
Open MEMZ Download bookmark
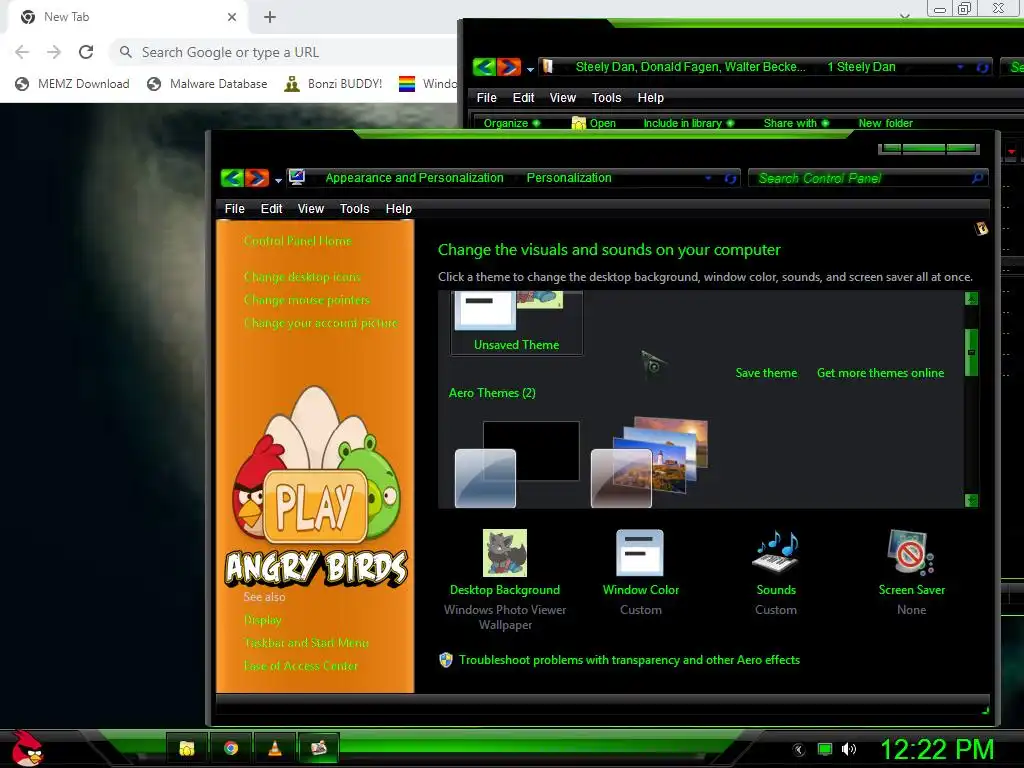[x=72, y=84]
